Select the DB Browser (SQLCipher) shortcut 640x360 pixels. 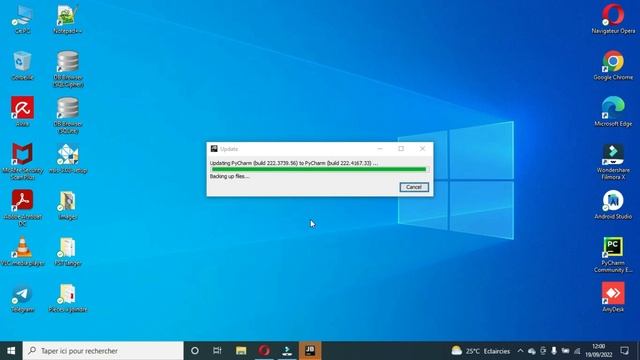tap(68, 69)
